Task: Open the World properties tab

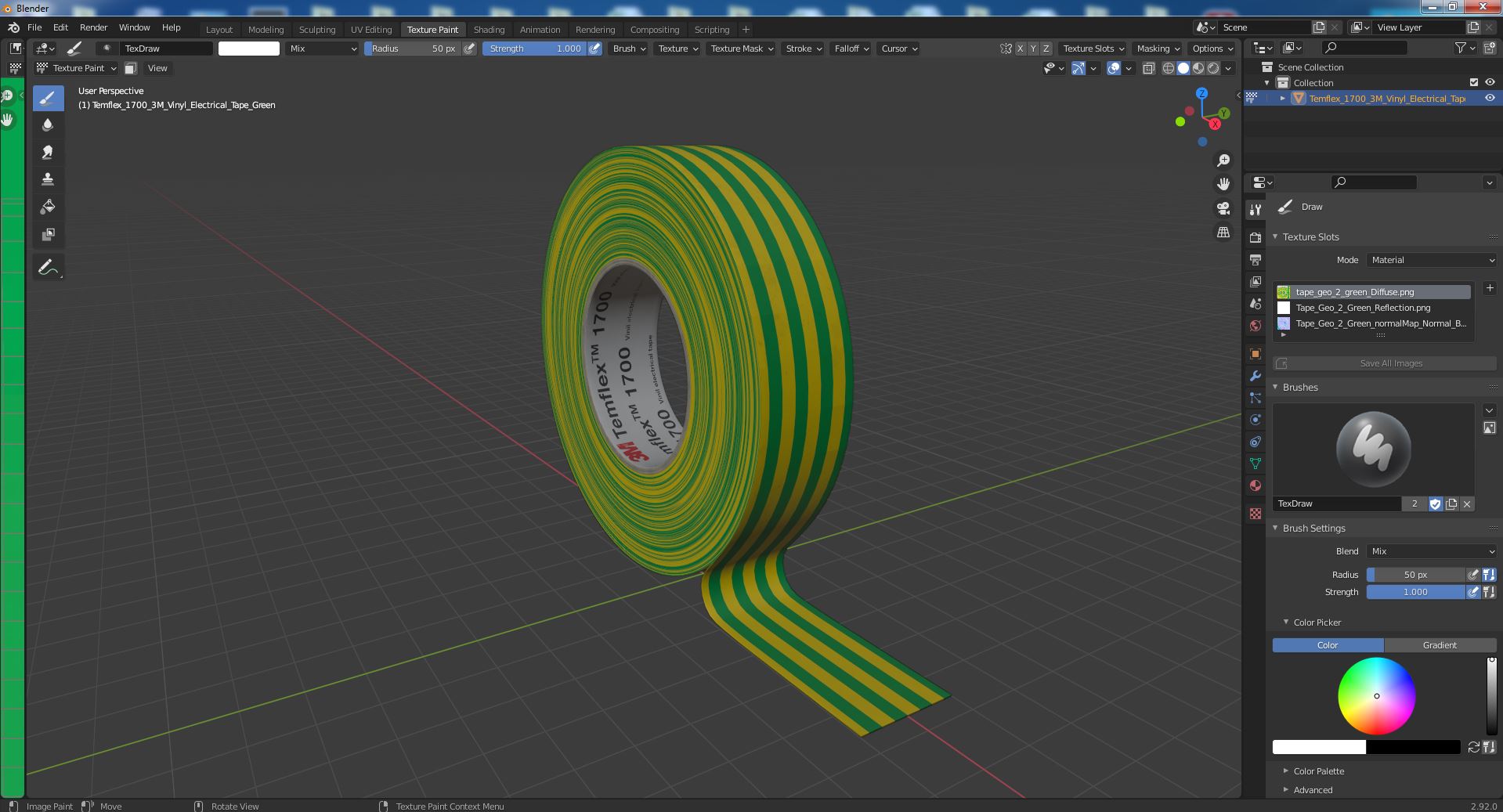Action: (1256, 325)
